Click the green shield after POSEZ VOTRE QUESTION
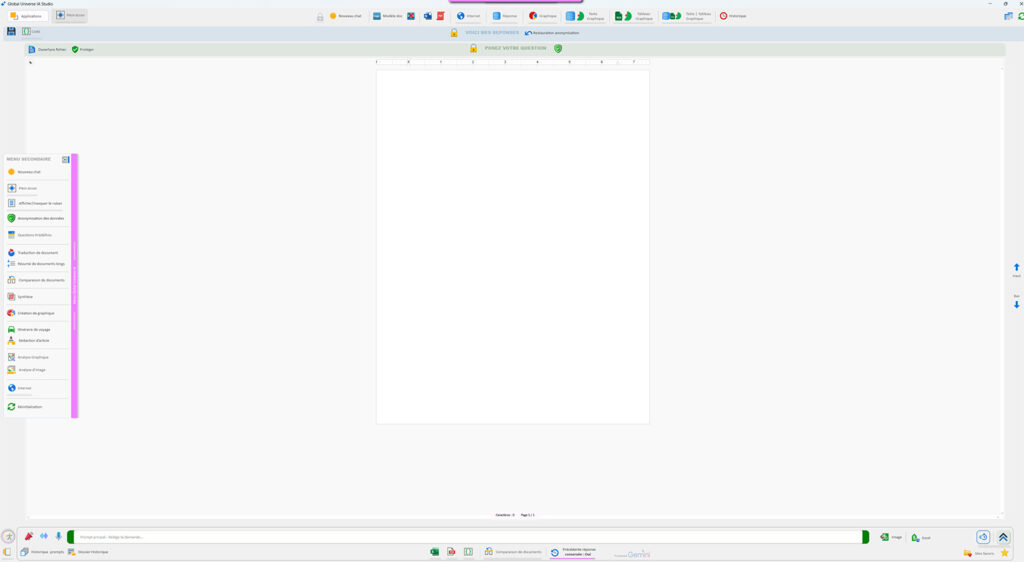 [x=558, y=48]
